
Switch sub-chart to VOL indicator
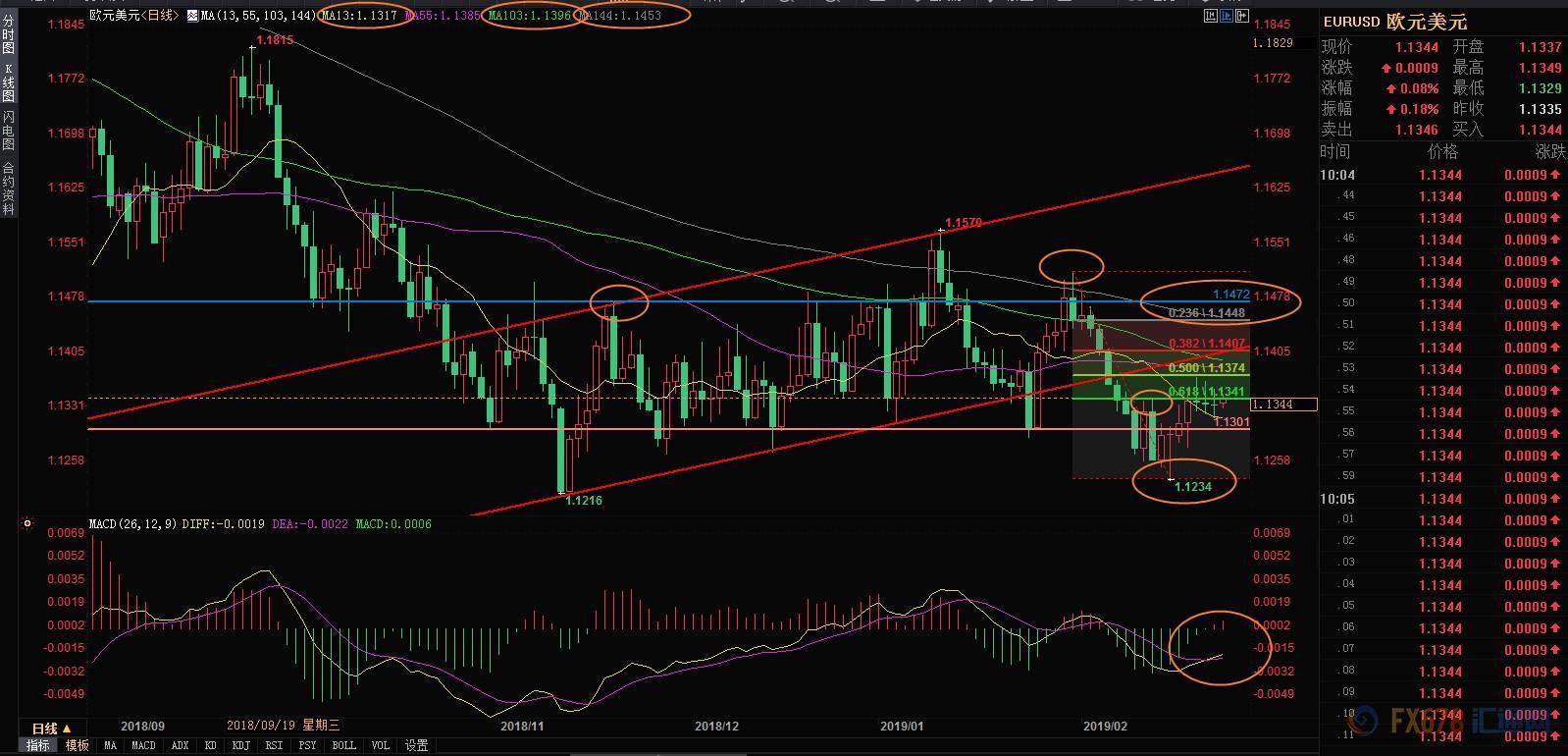click(x=381, y=745)
